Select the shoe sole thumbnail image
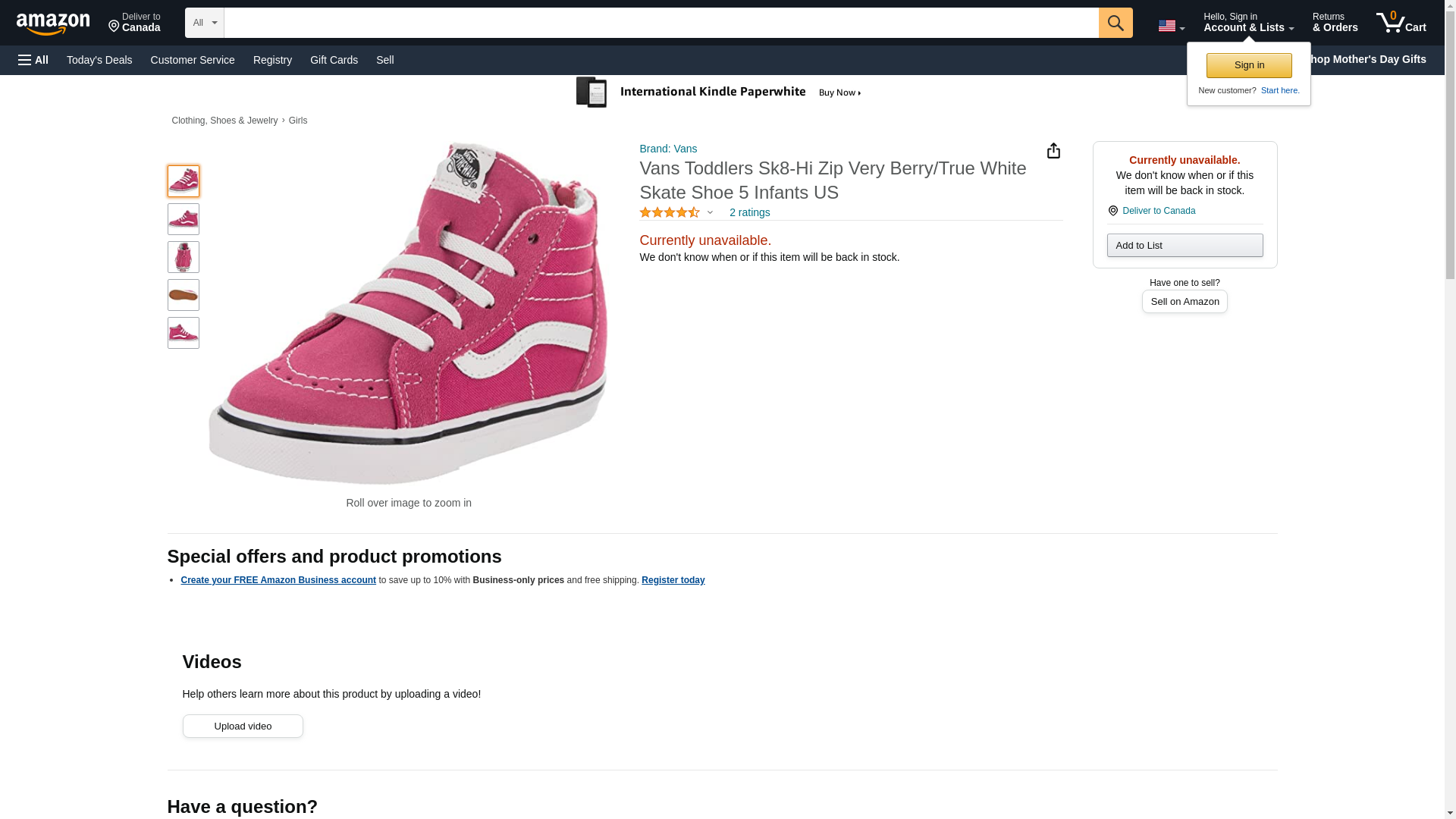This screenshot has height=819, width=1456. tap(184, 295)
